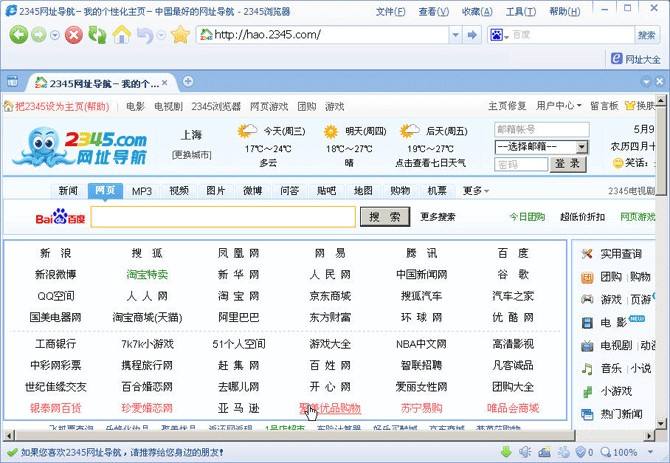This screenshot has width=670, height=463.
Task: Open the history dropdown next to Back/Forward
Action: click(x=55, y=35)
